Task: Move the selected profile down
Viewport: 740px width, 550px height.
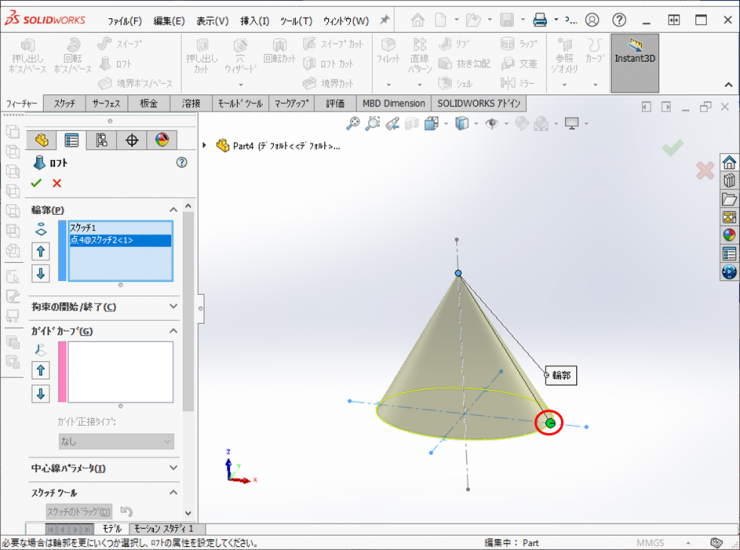Action: click(x=41, y=273)
